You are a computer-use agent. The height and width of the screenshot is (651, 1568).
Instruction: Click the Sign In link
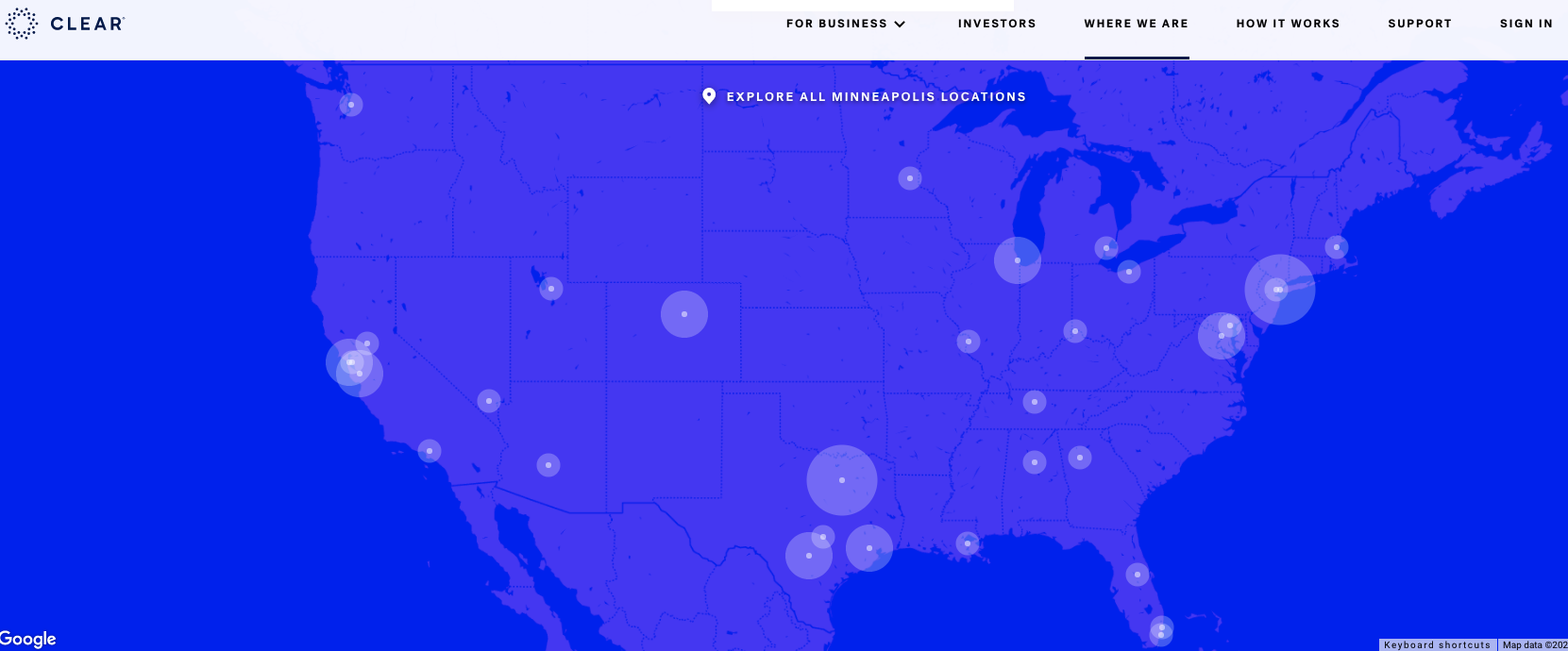click(x=1526, y=24)
